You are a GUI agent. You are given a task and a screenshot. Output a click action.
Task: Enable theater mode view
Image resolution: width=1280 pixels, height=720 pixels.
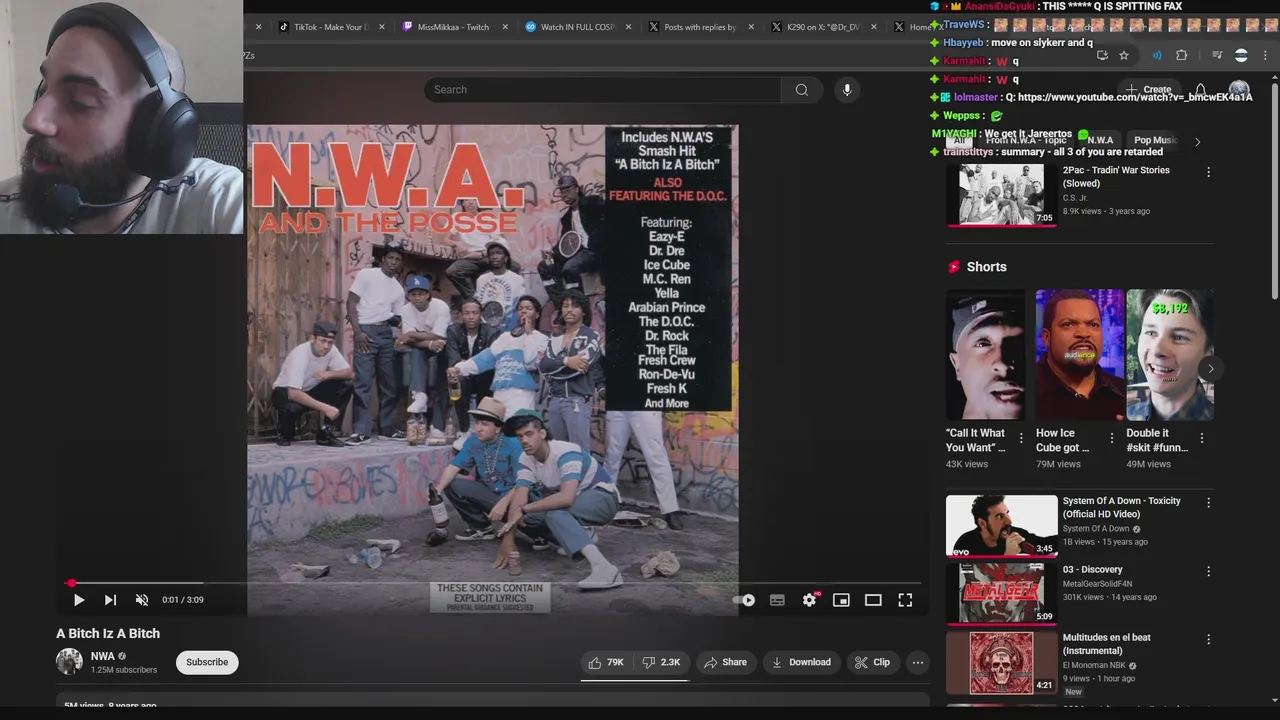click(873, 600)
